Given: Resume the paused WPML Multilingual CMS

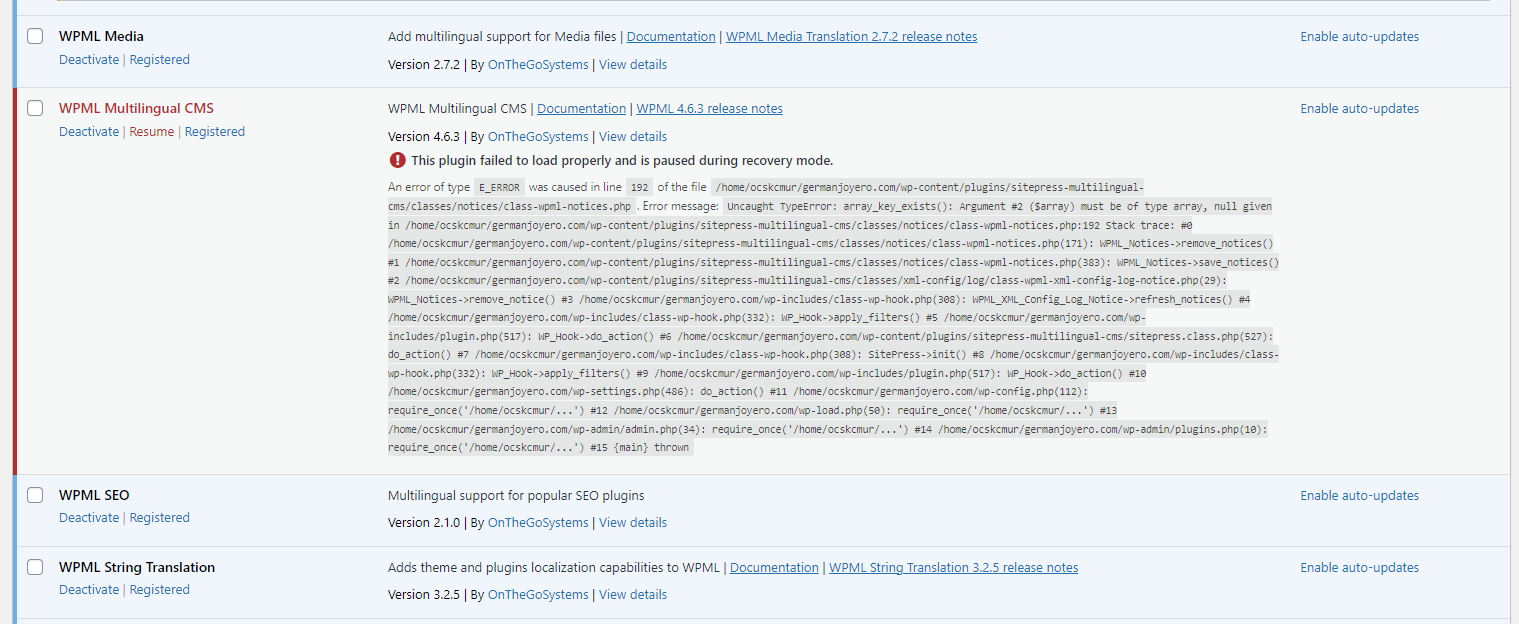Looking at the screenshot, I should [151, 132].
